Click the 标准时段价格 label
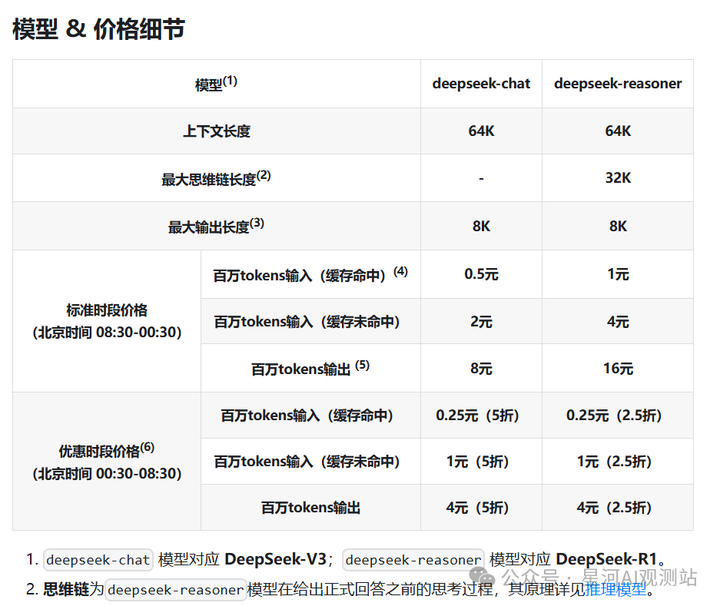Screen dimensions: 720x606 (x=107, y=310)
